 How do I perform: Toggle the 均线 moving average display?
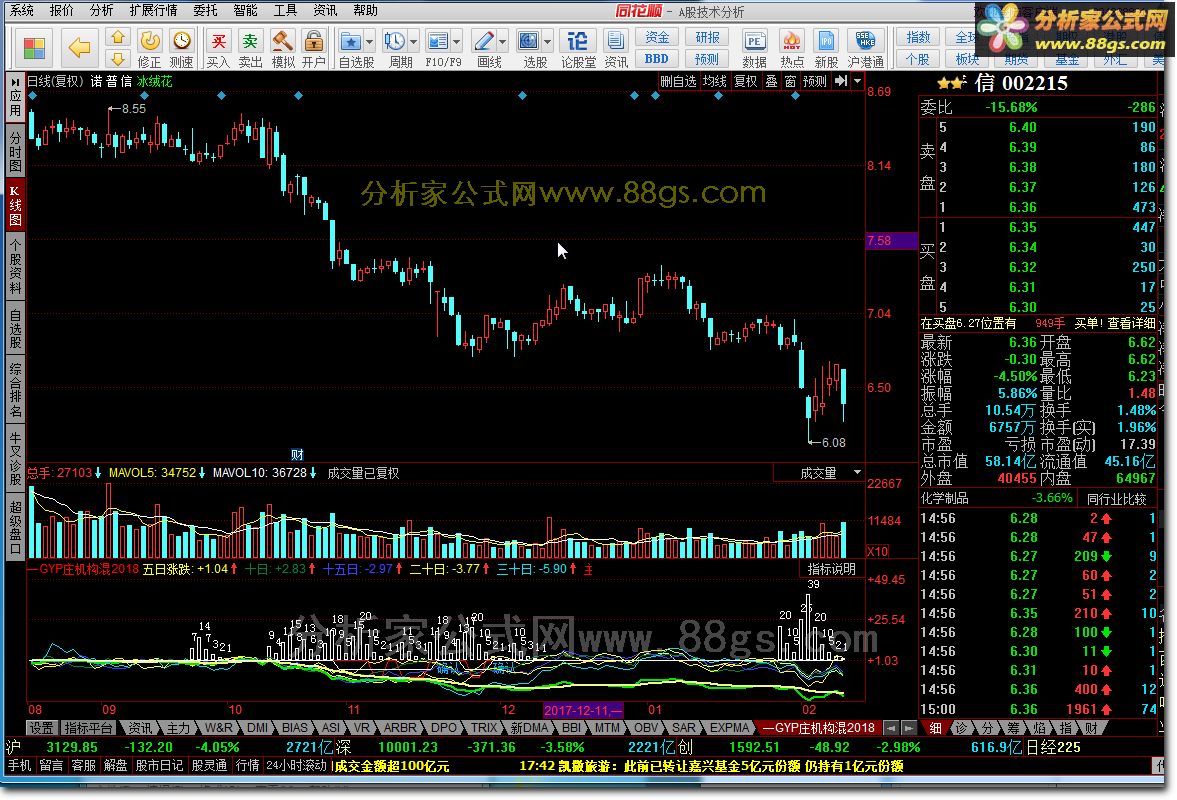pos(715,81)
